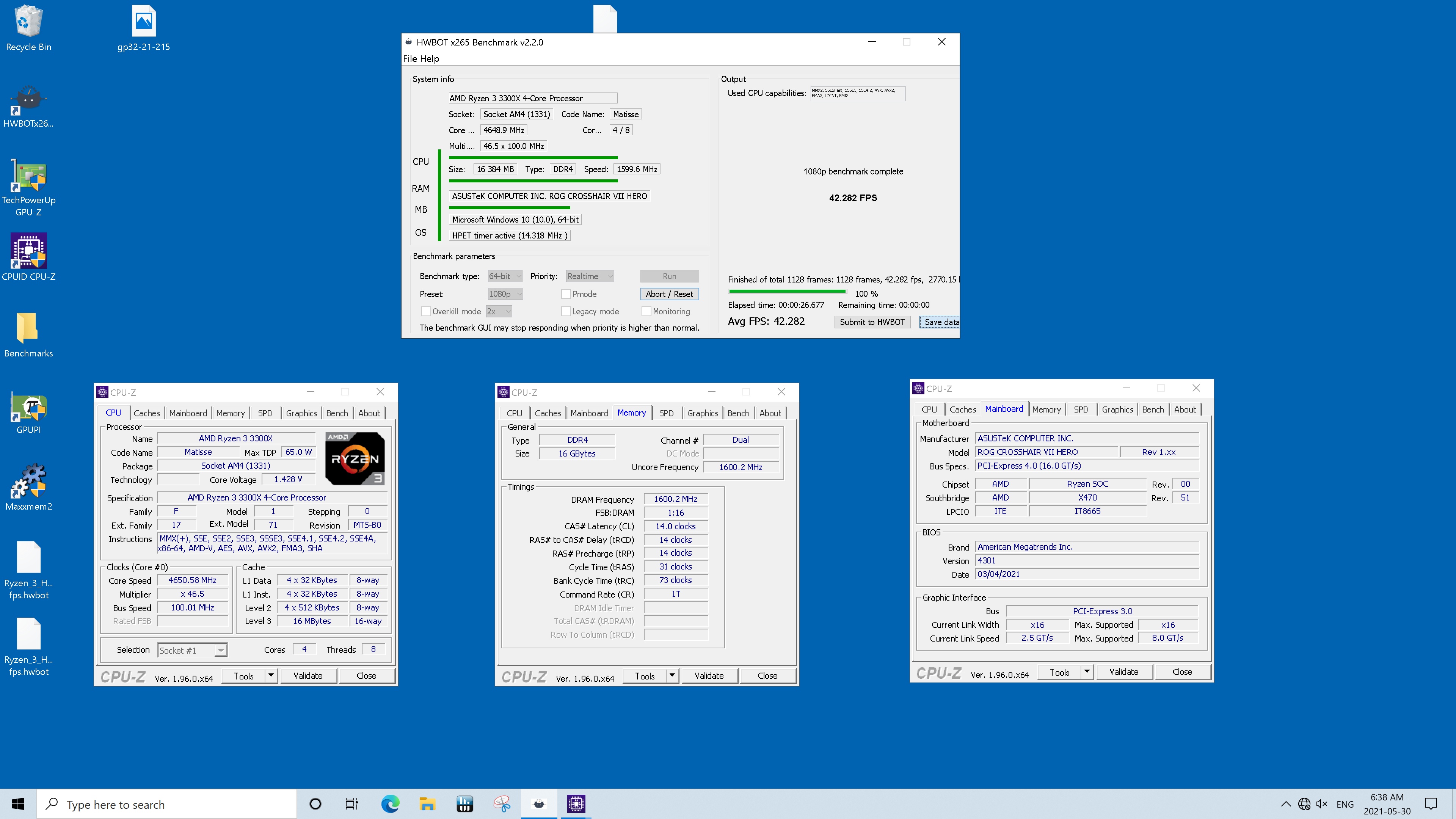
Task: Open Memory tab in right CPU-Z window
Action: pyautogui.click(x=1046, y=409)
